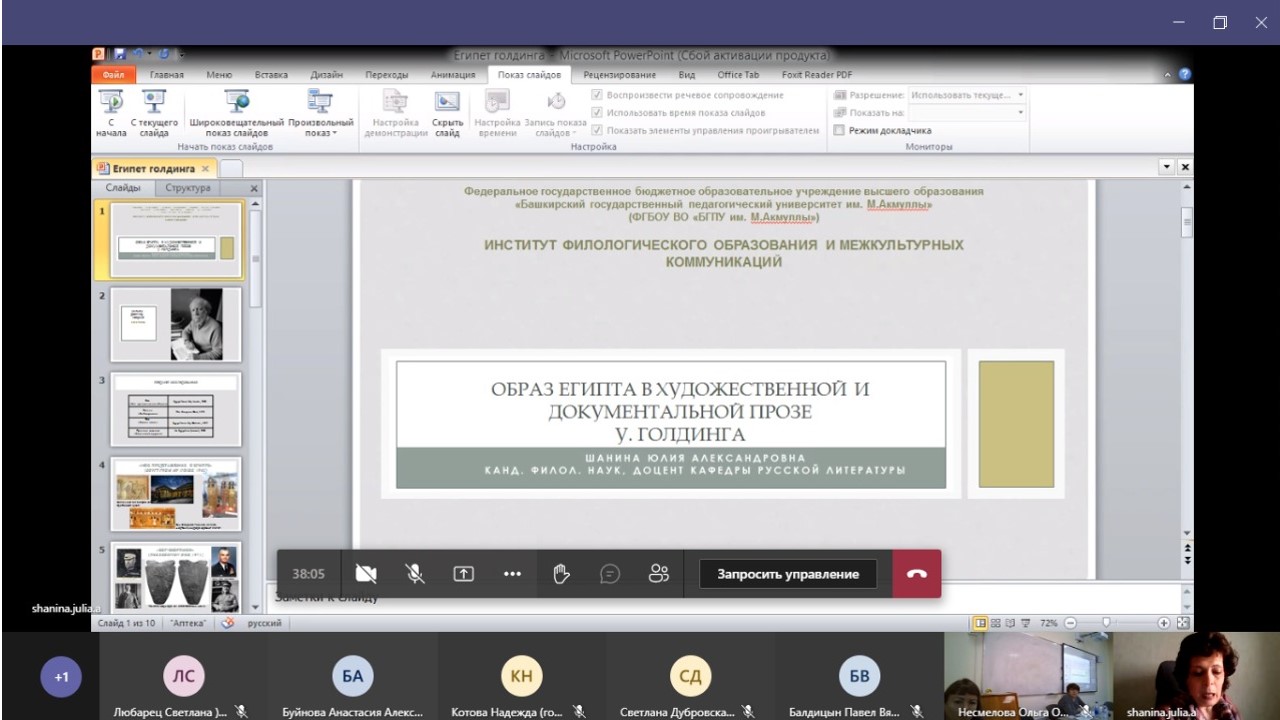Enable the Режим докладчика checkbox
The height and width of the screenshot is (720, 1280).
[839, 130]
